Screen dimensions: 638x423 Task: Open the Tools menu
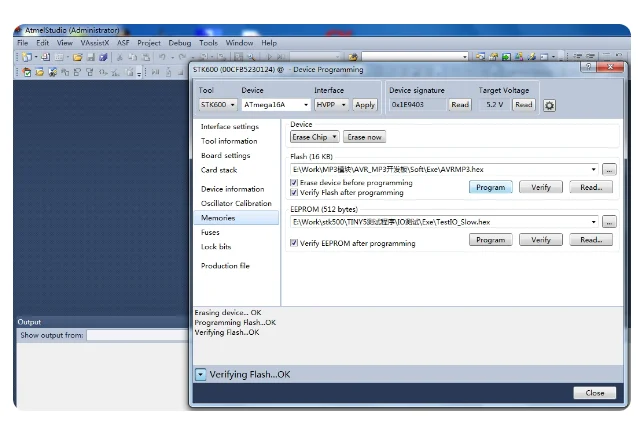tap(208, 43)
